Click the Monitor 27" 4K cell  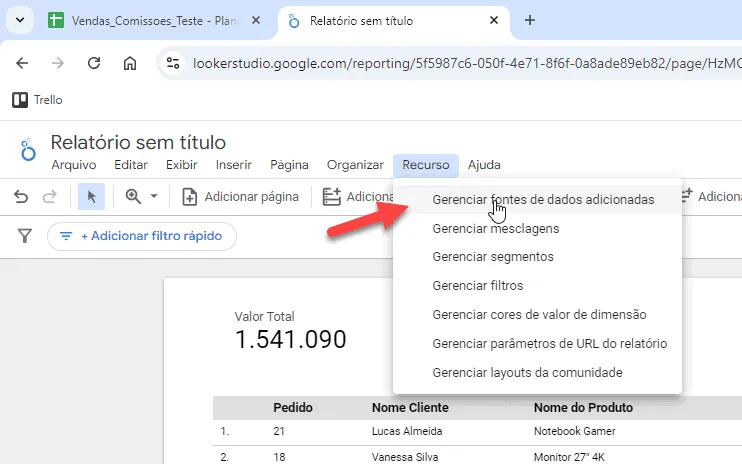[x=569, y=457]
